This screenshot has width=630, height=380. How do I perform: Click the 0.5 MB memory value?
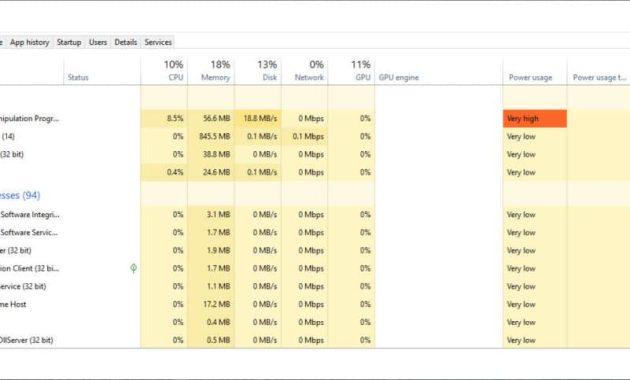tap(218, 340)
